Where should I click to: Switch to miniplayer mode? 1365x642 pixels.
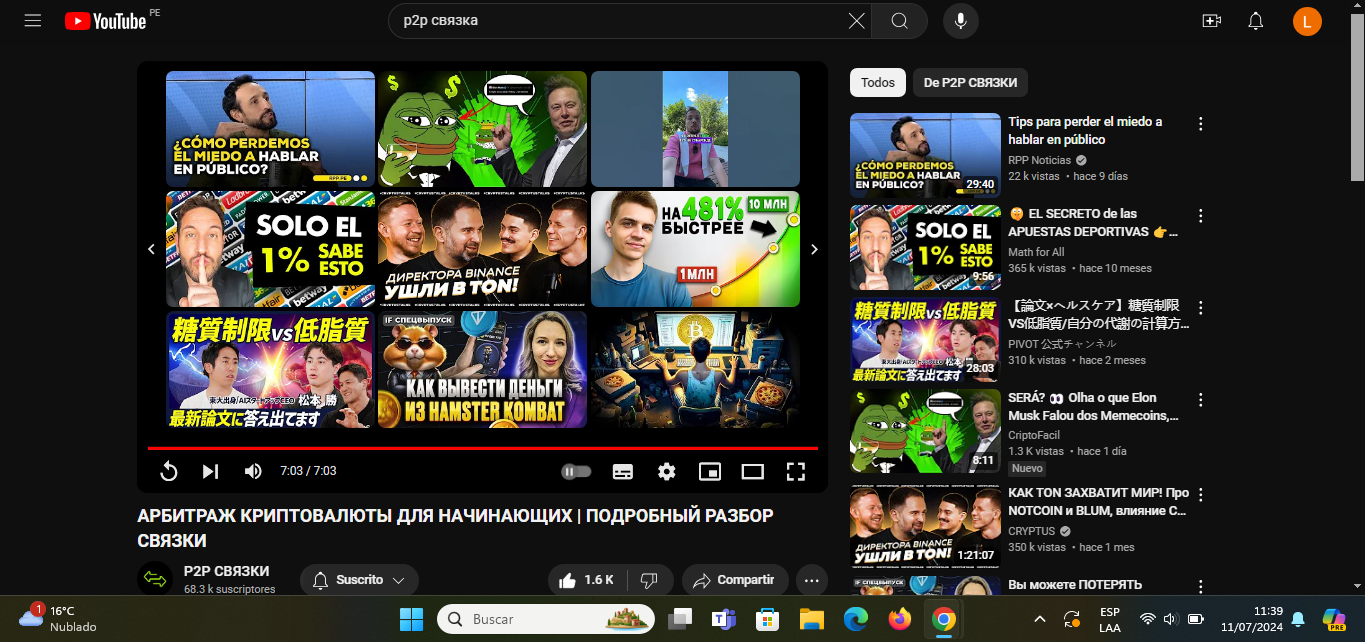click(710, 471)
